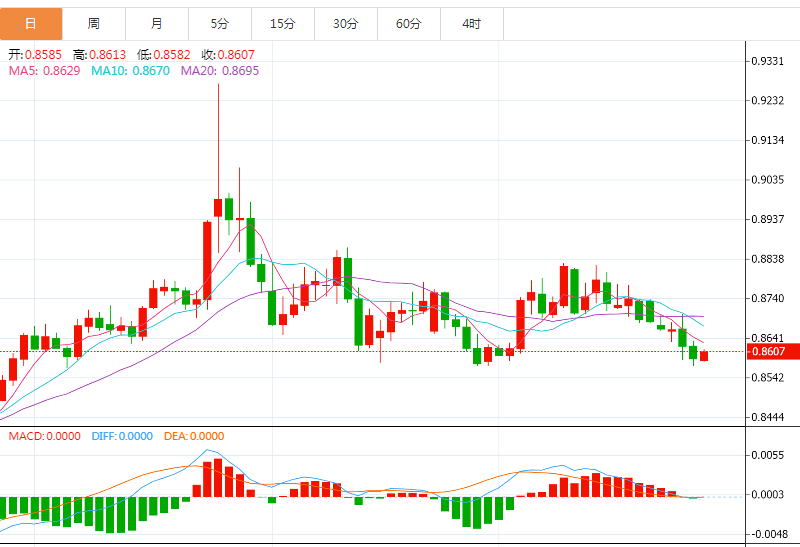Click the high price 高:0.8613
This screenshot has height=547, width=800.
(99, 55)
